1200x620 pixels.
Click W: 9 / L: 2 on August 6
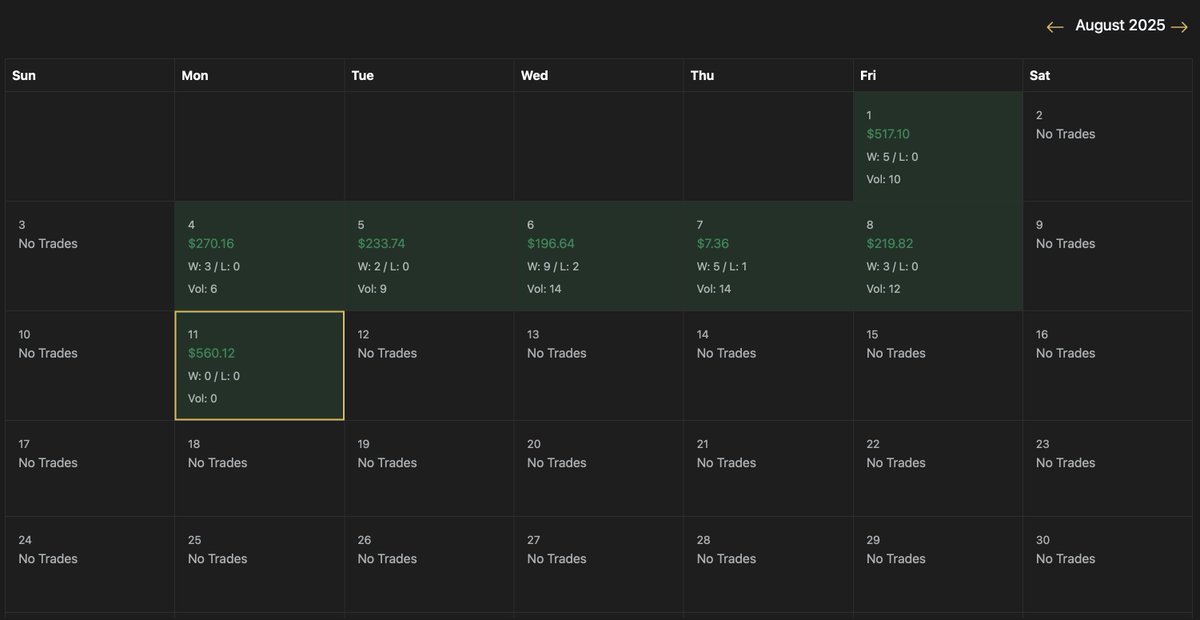pyautogui.click(x=553, y=267)
